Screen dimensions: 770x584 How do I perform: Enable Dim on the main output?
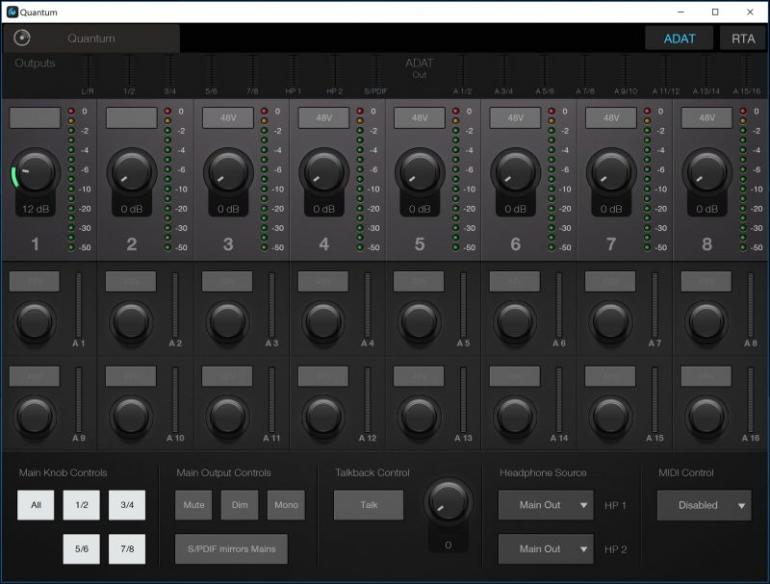click(240, 505)
